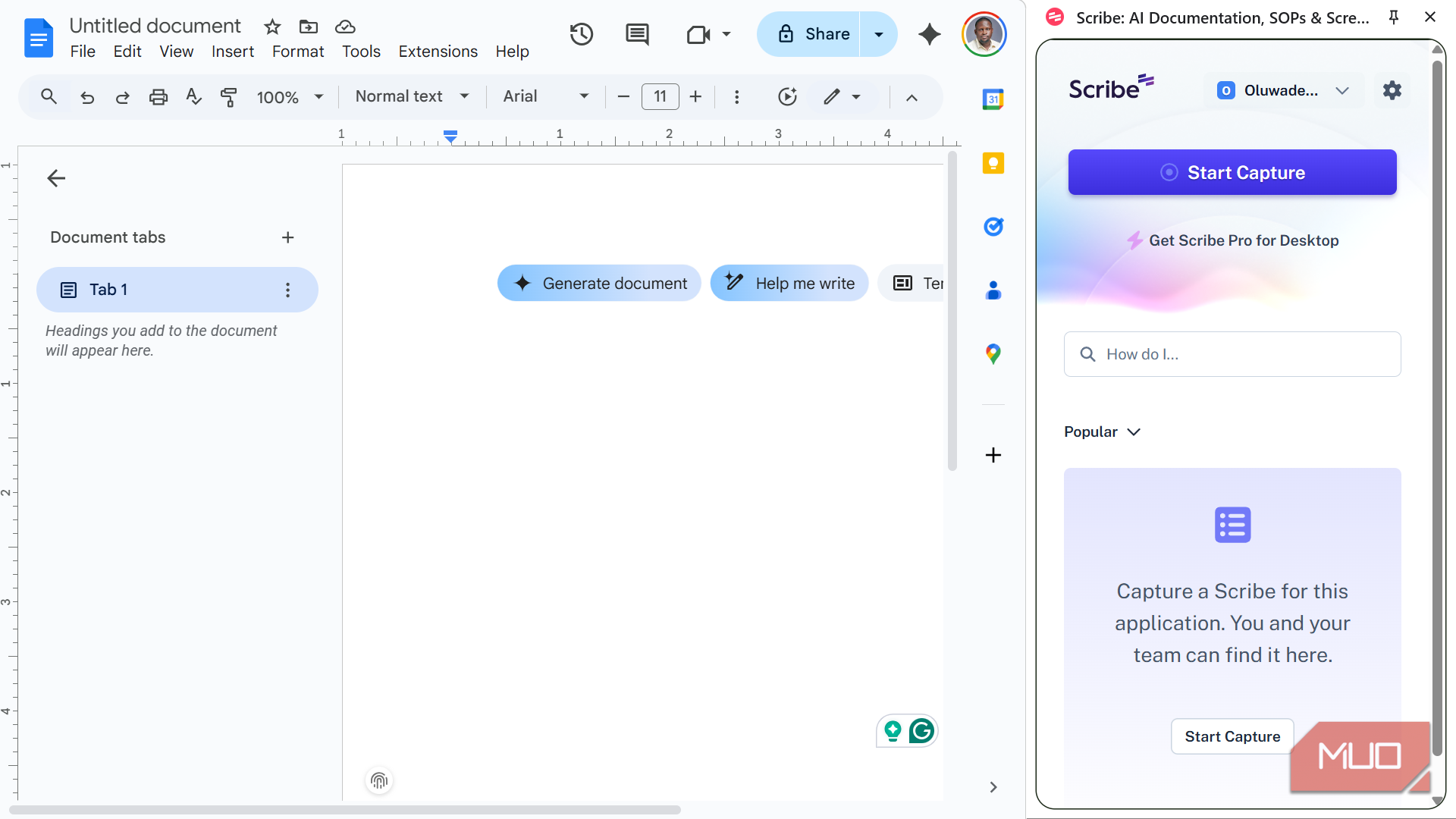Open Scribe settings gear

coord(1392,90)
